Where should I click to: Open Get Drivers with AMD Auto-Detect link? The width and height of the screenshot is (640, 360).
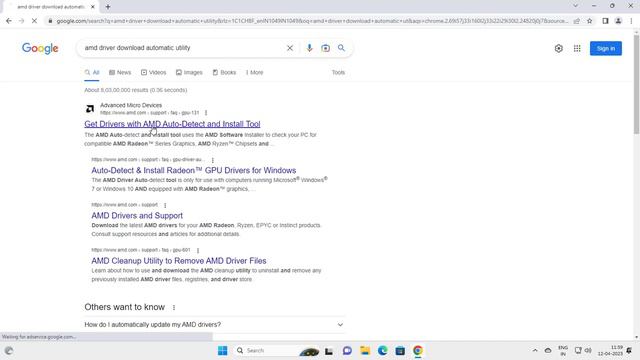tap(172, 124)
